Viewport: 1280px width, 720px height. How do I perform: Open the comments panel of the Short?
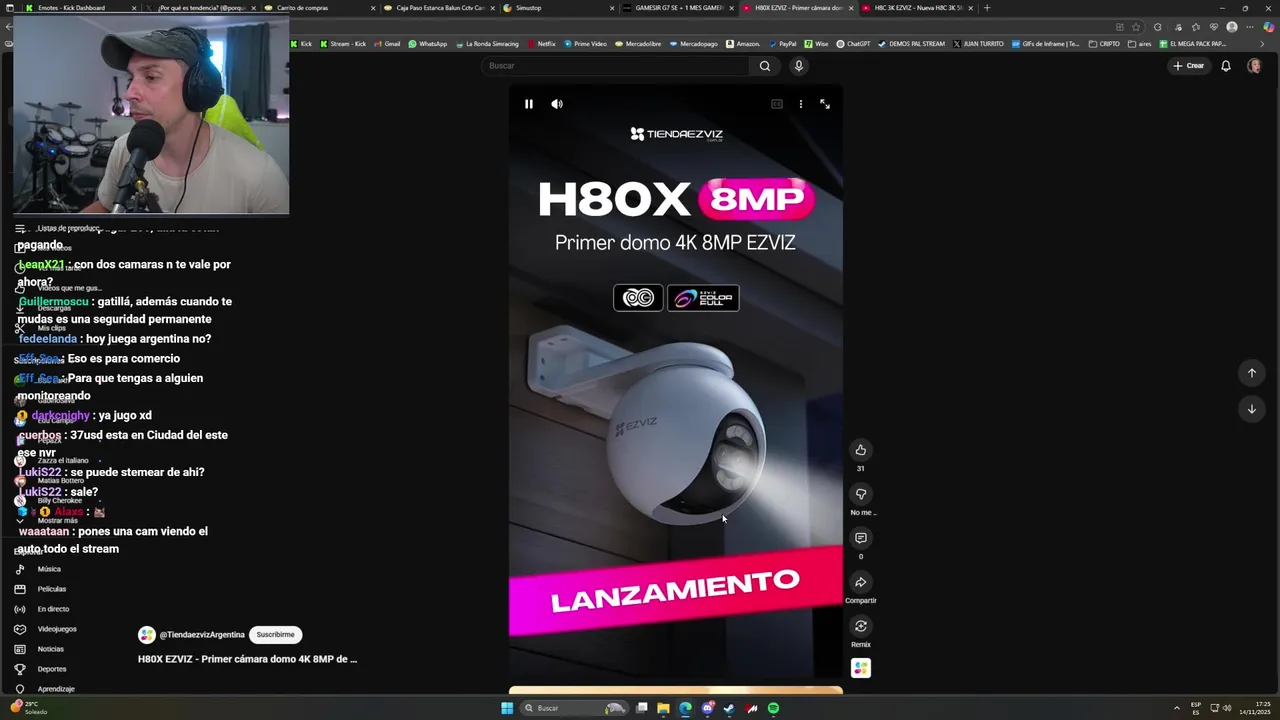(860, 538)
